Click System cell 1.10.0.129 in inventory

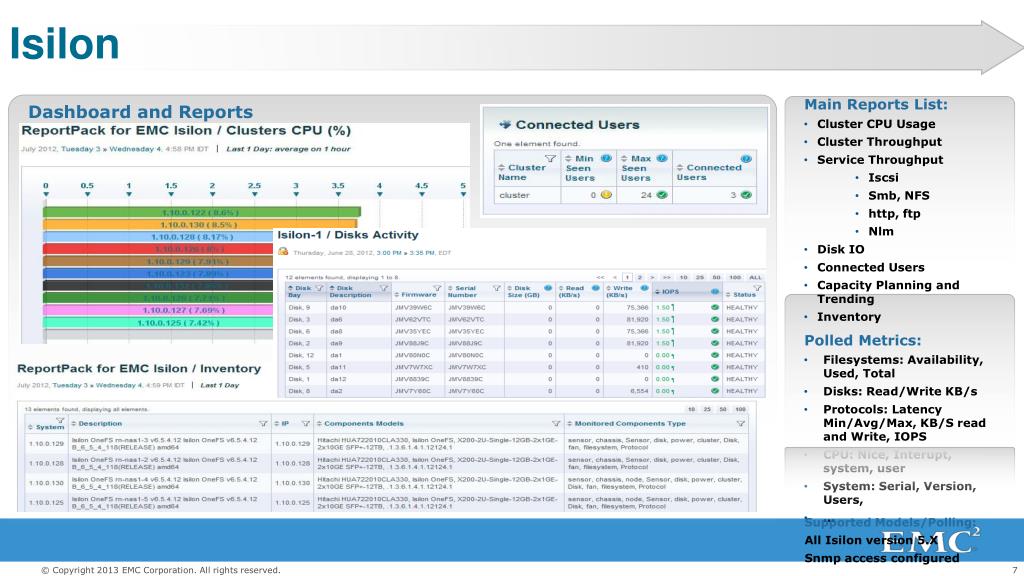pos(46,443)
